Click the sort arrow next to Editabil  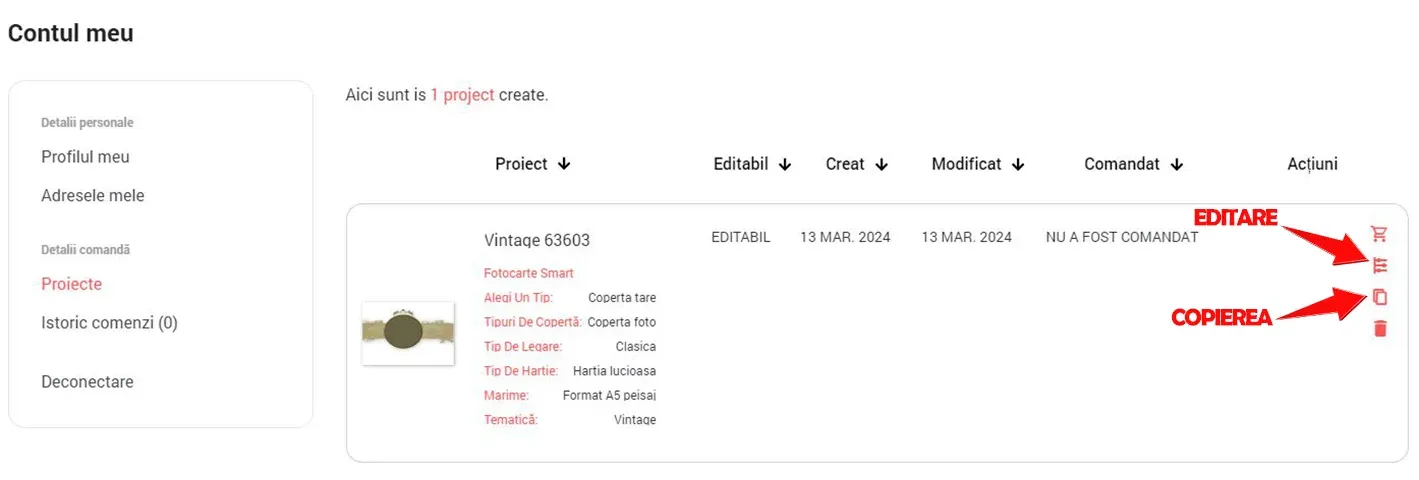[x=784, y=165]
